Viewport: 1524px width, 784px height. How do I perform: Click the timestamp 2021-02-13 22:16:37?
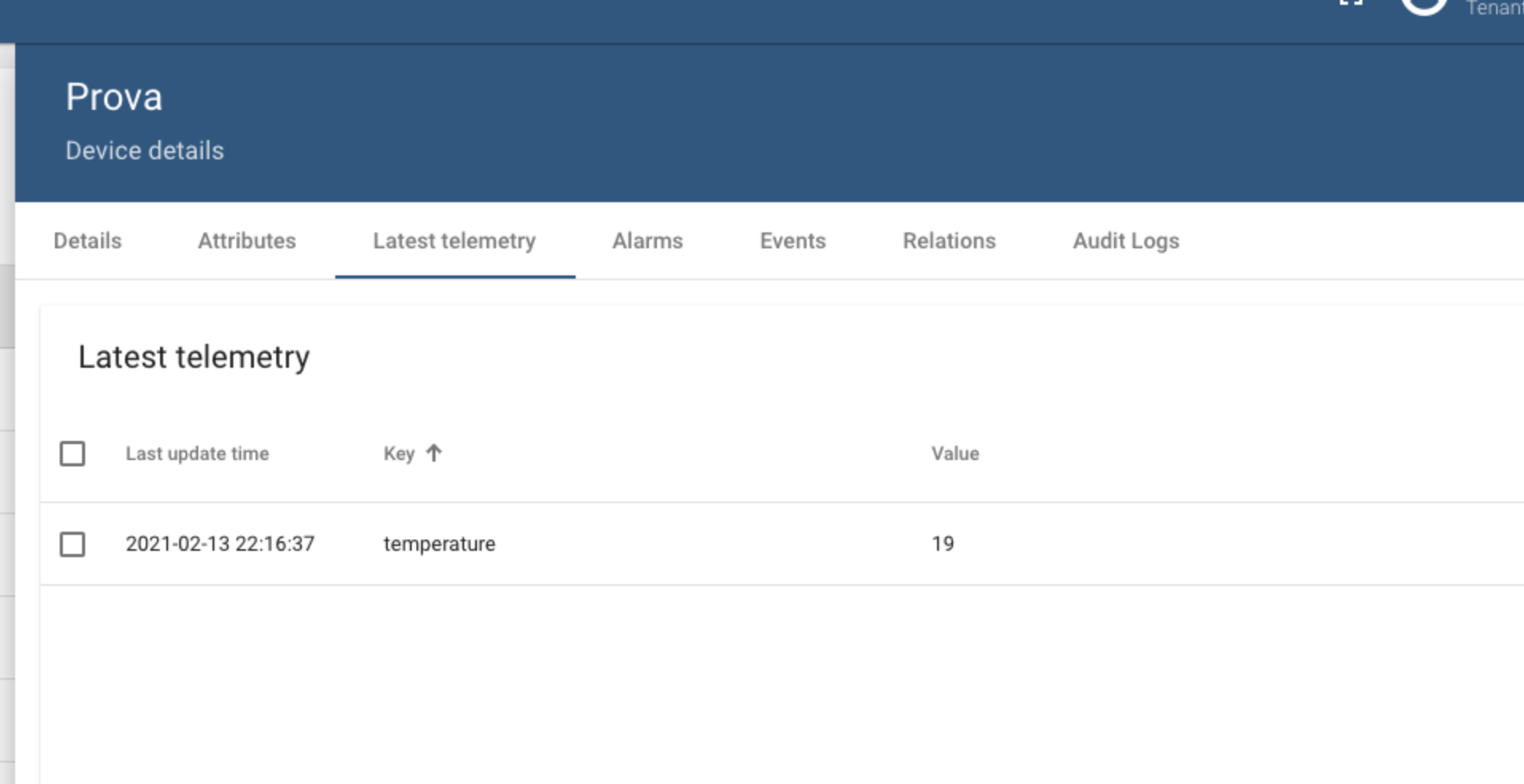pyautogui.click(x=221, y=543)
